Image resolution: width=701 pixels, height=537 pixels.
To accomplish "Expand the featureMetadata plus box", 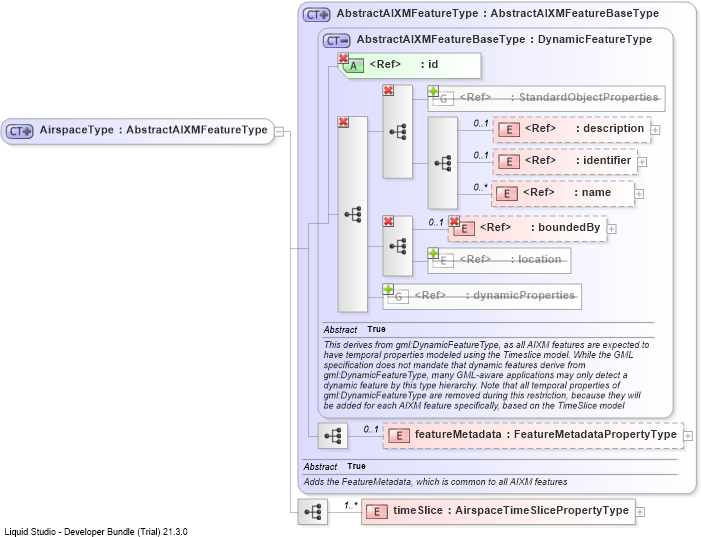I will (688, 436).
